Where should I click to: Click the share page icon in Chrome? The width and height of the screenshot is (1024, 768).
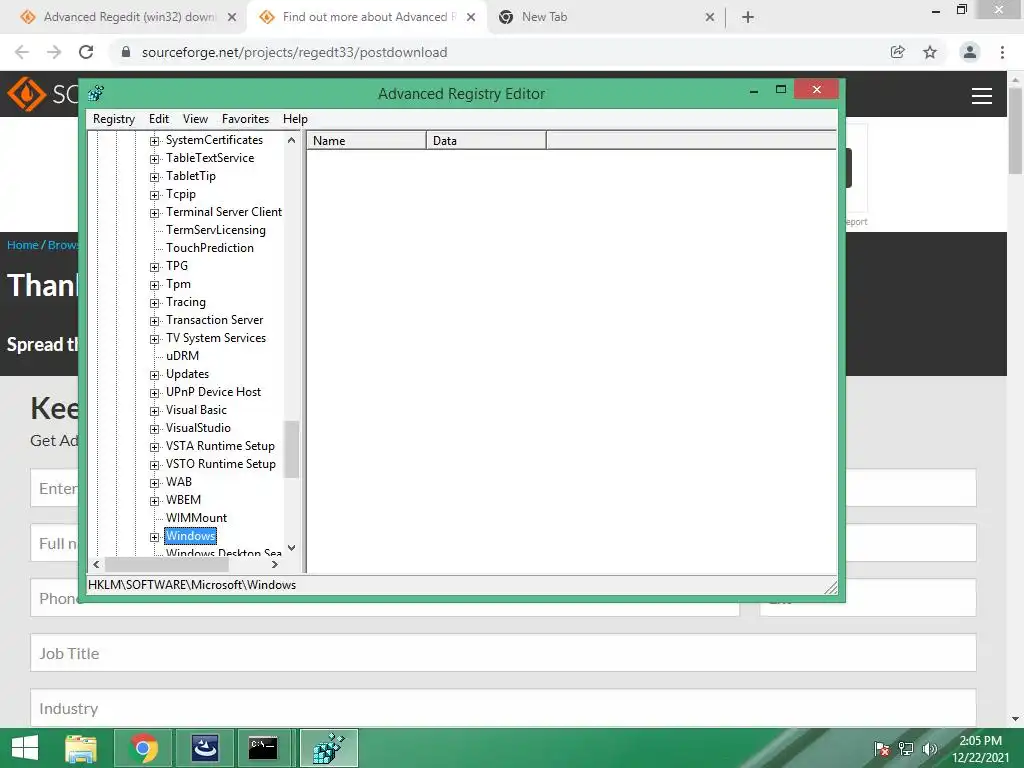pyautogui.click(x=898, y=52)
